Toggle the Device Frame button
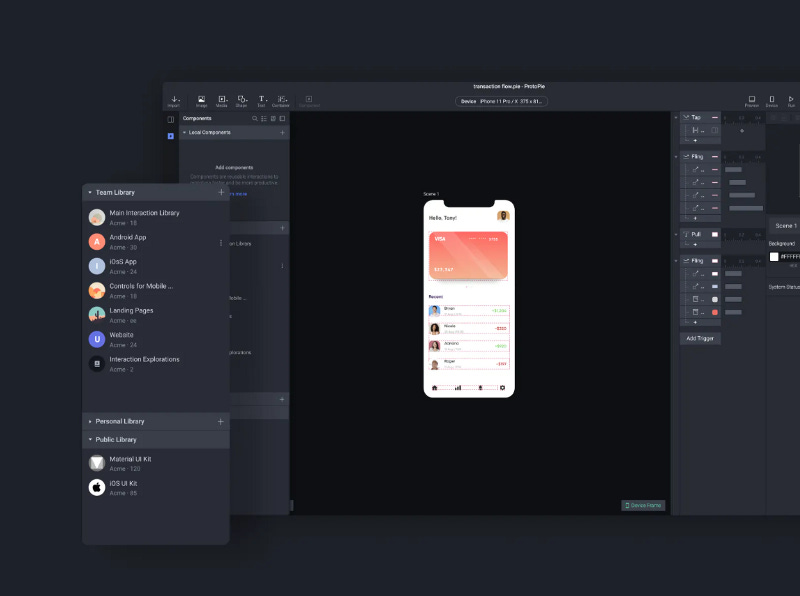Screen dimensions: 800x596 pyautogui.click(x=643, y=505)
